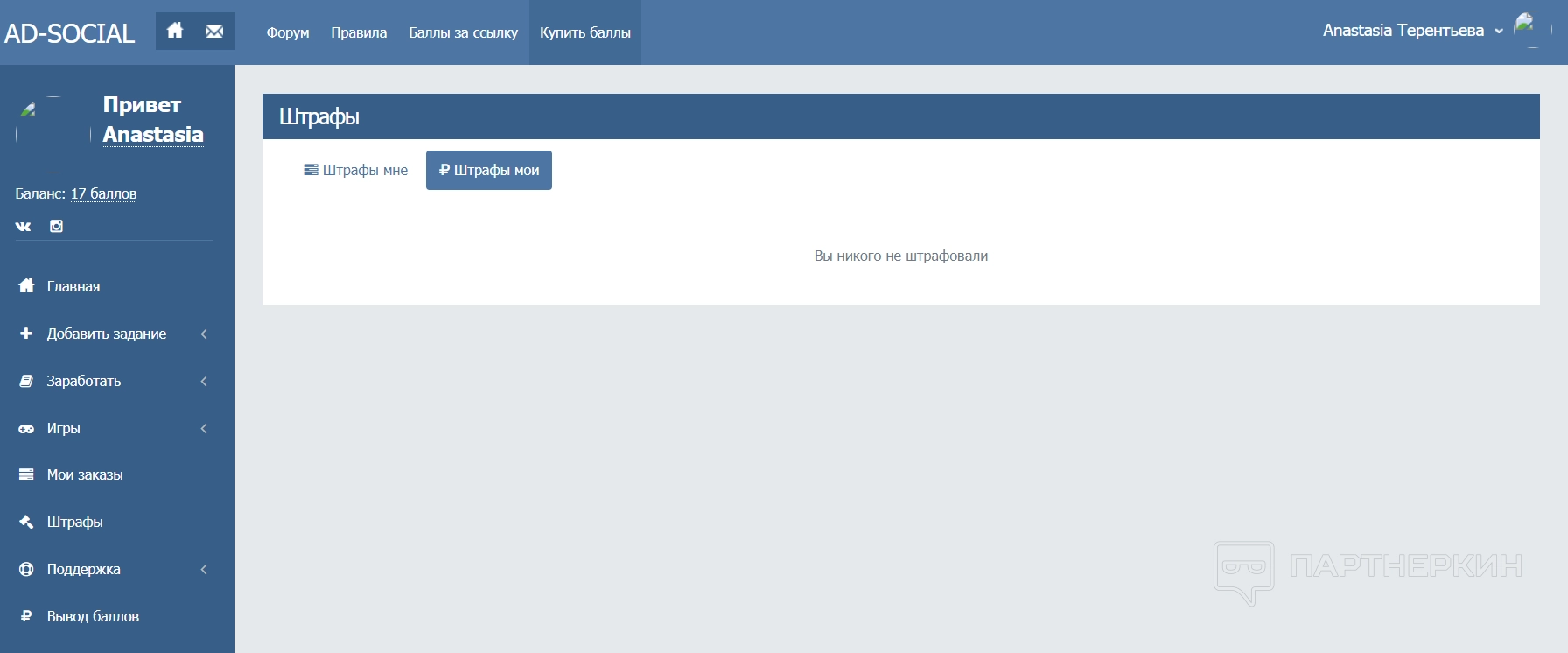Click the book icon beside Заработать
The height and width of the screenshot is (653, 1568).
(26, 381)
